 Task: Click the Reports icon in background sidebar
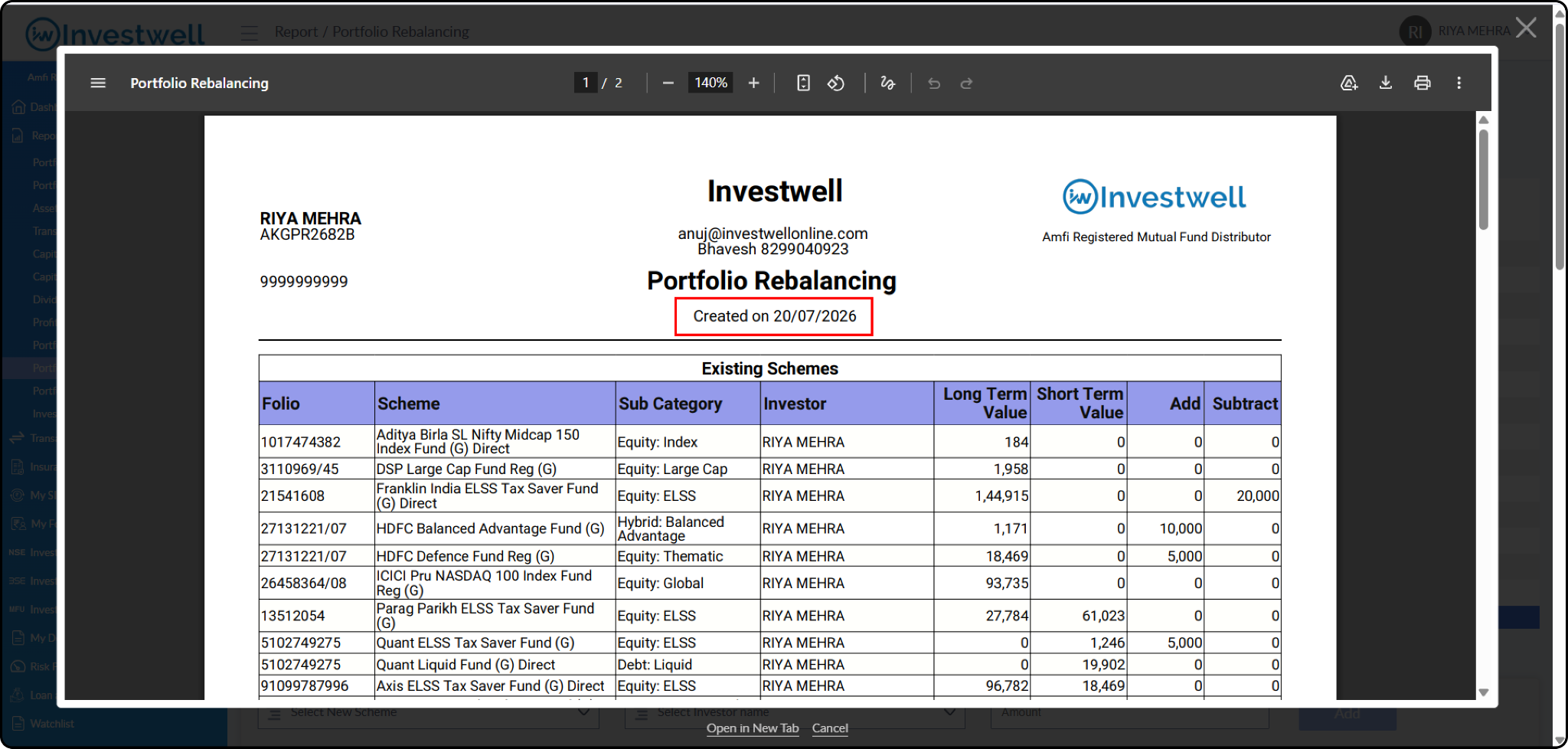tap(19, 136)
